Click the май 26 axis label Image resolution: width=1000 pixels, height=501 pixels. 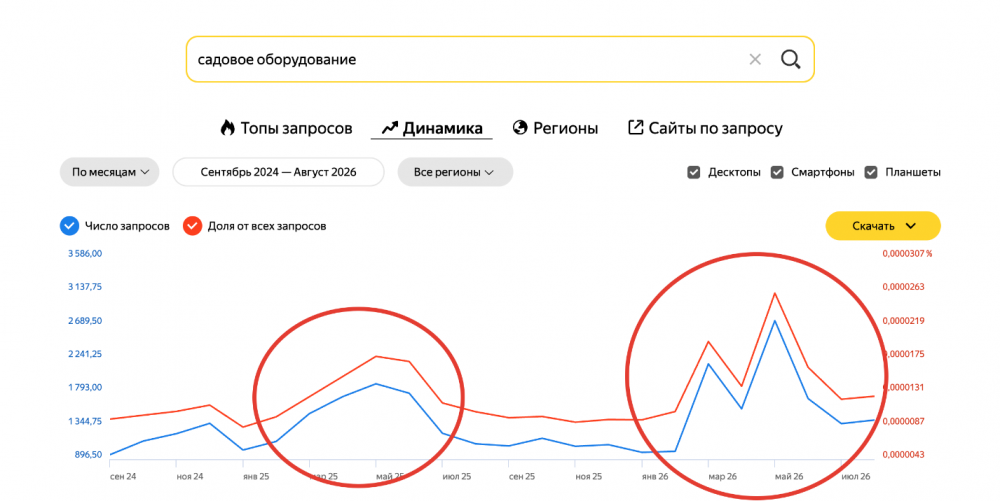(x=789, y=476)
